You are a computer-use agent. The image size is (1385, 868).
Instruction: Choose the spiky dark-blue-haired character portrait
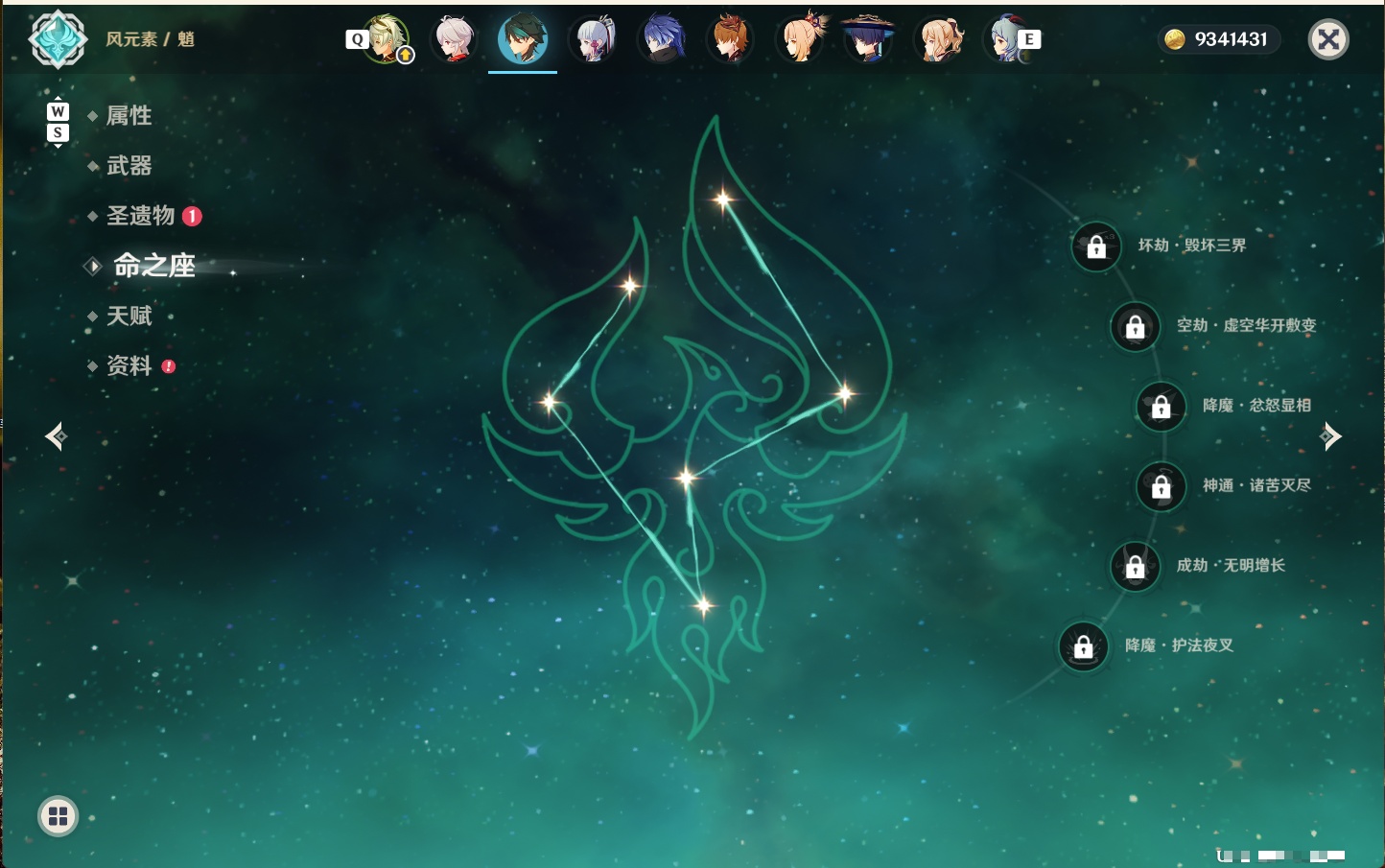663,39
